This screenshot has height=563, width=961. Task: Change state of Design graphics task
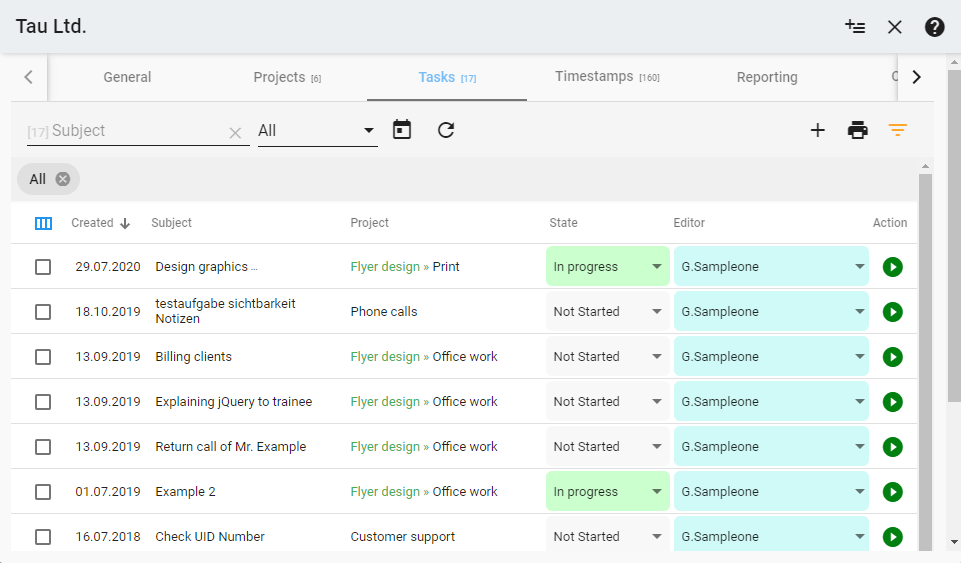click(607, 267)
